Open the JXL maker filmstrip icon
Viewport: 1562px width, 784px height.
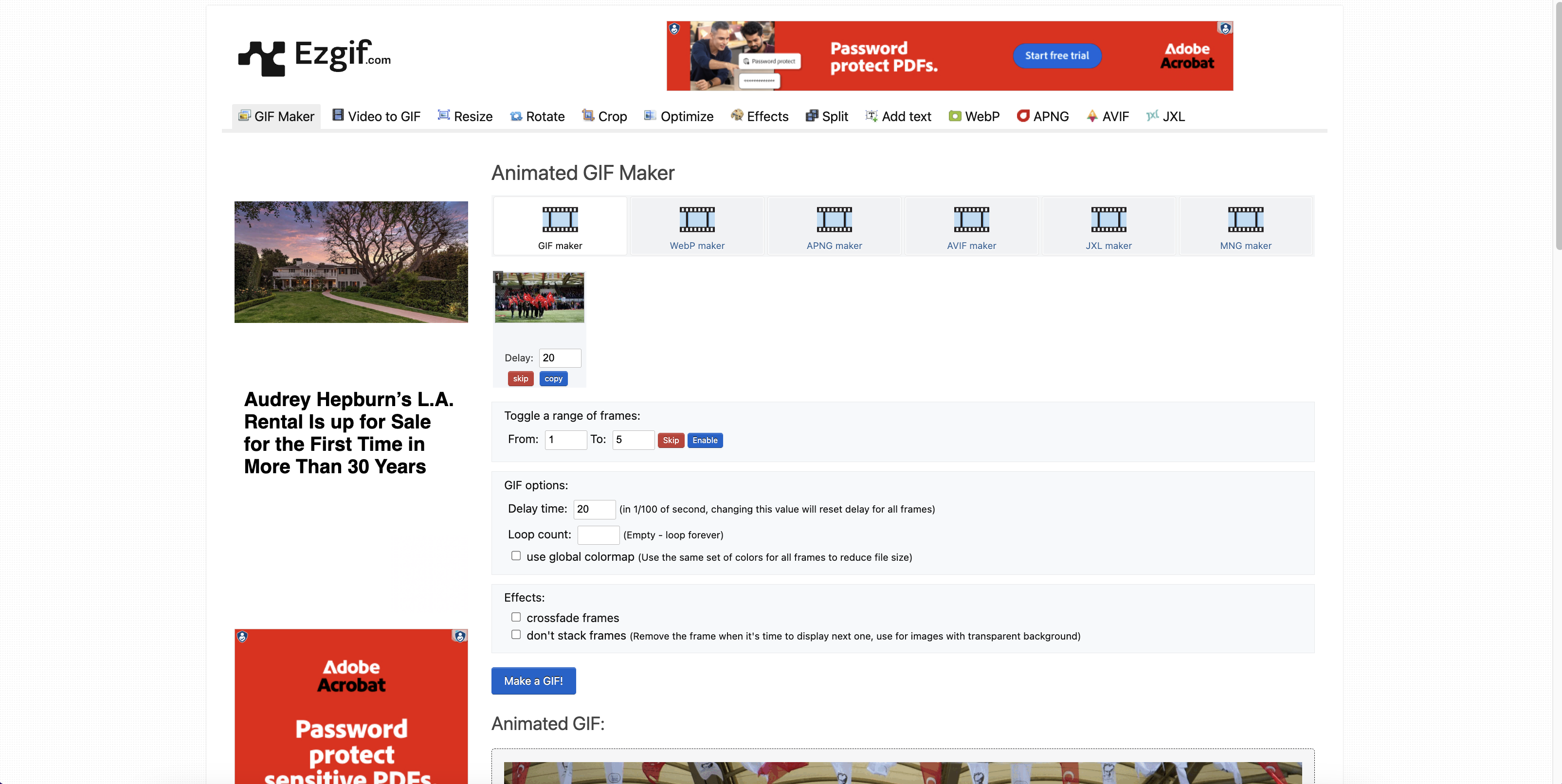1108,219
